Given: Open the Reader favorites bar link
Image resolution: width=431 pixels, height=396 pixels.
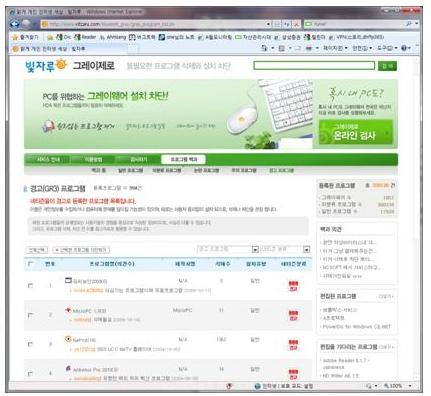Looking at the screenshot, I should point(85,37).
